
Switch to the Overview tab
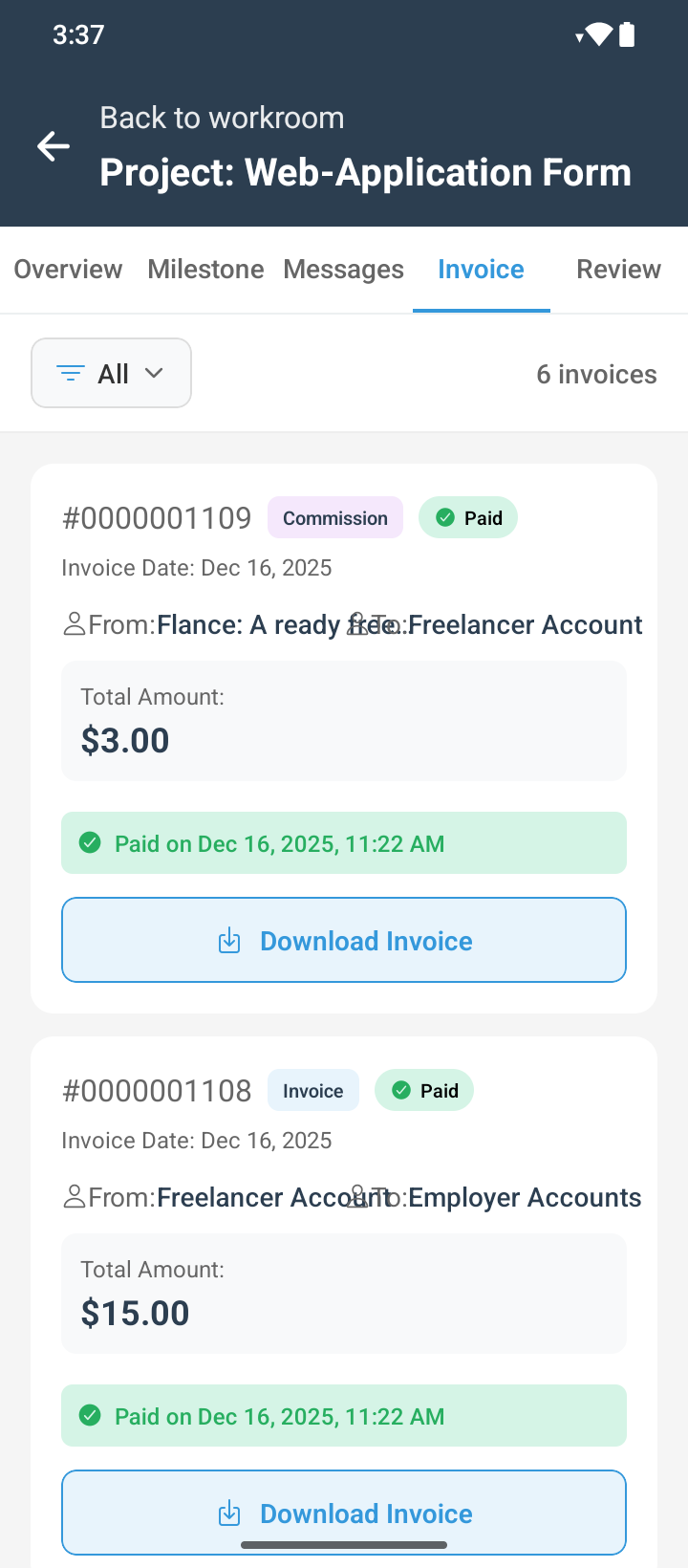point(68,270)
